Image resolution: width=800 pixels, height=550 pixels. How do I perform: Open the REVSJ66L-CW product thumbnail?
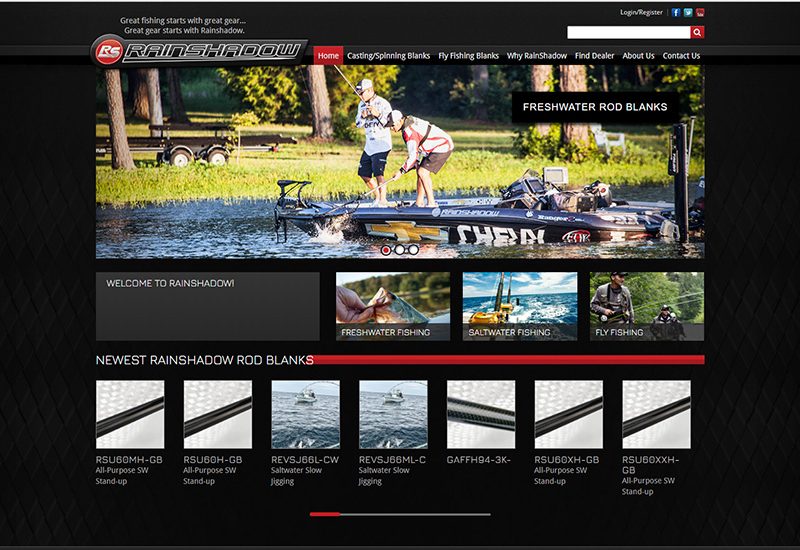(306, 414)
